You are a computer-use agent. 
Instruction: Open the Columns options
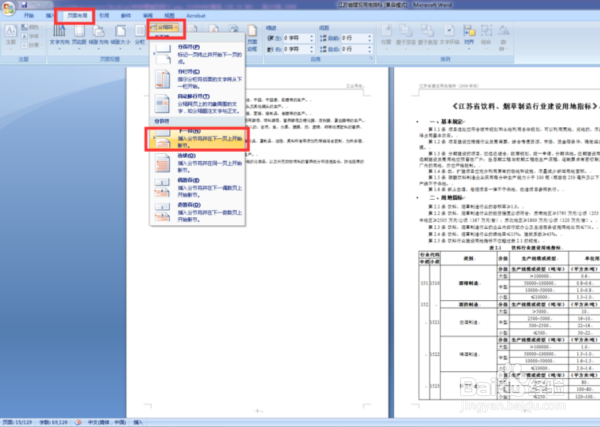[x=140, y=36]
